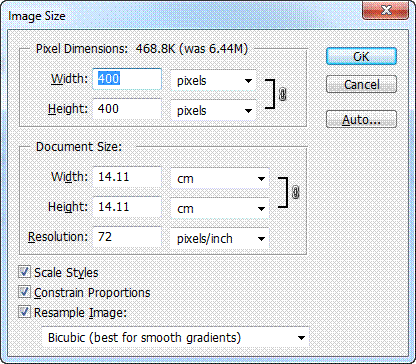This screenshot has width=416, height=364.
Task: Click the Document Size chain link icon
Action: click(295, 192)
